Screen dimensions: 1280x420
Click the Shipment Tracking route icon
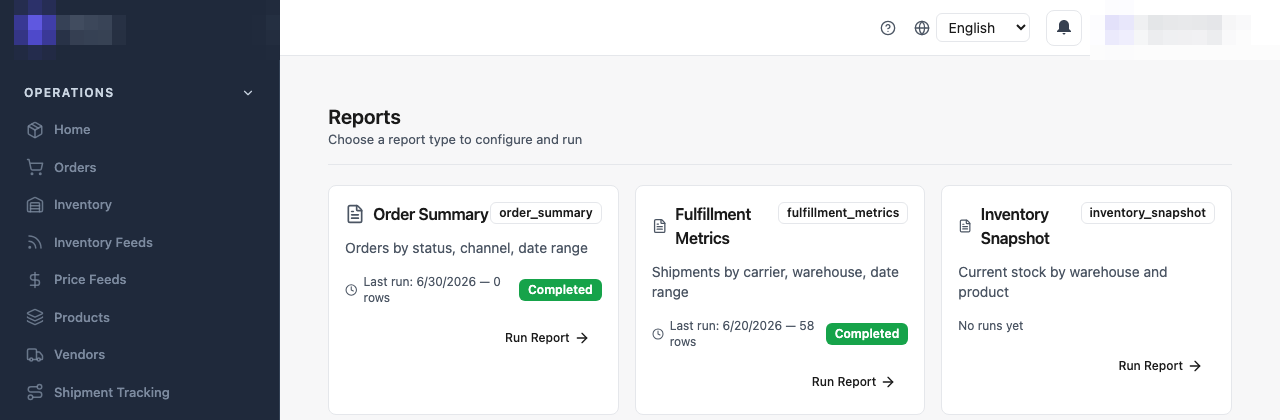pyautogui.click(x=35, y=392)
